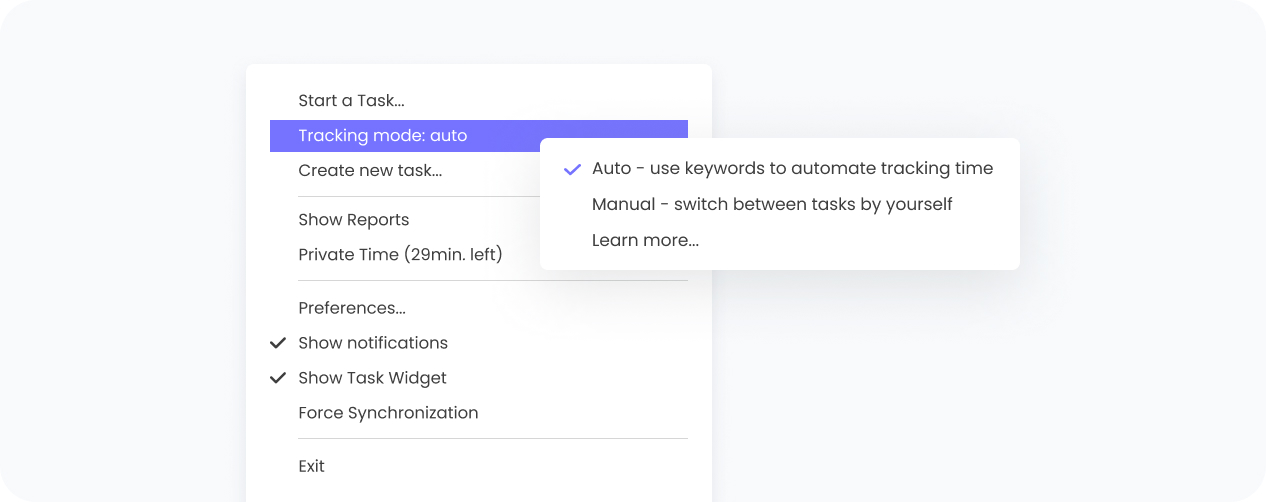Image resolution: width=1266 pixels, height=502 pixels.
Task: Choose Exit to quit the app
Action: [311, 465]
